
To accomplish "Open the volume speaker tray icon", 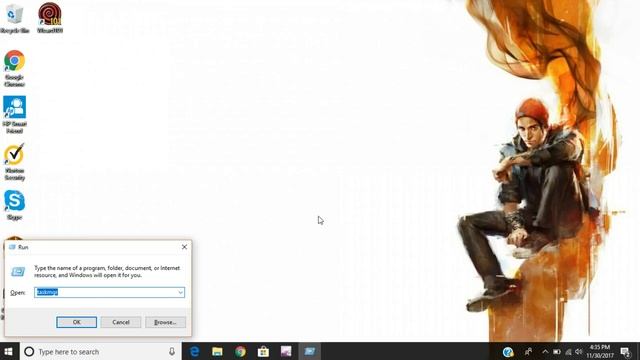I will [578, 351].
